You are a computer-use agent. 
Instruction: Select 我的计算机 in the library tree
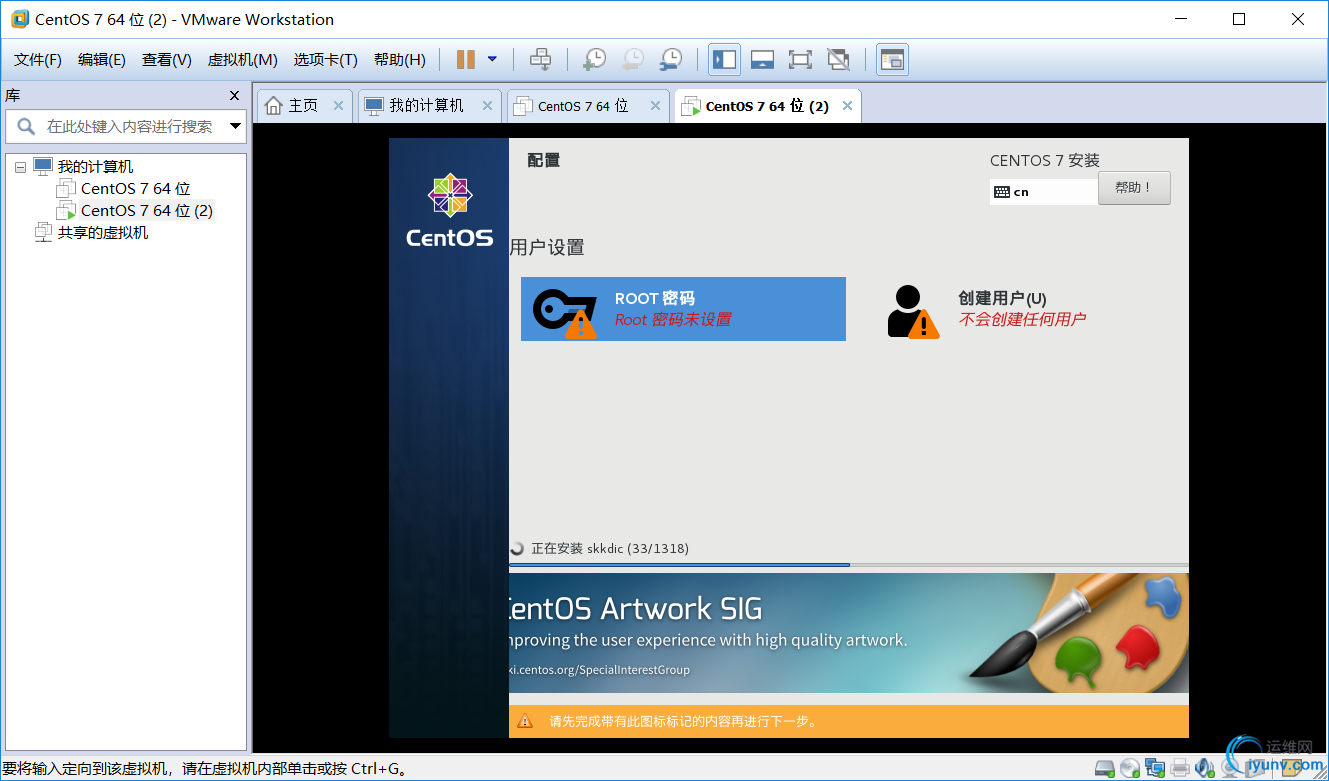click(95, 167)
